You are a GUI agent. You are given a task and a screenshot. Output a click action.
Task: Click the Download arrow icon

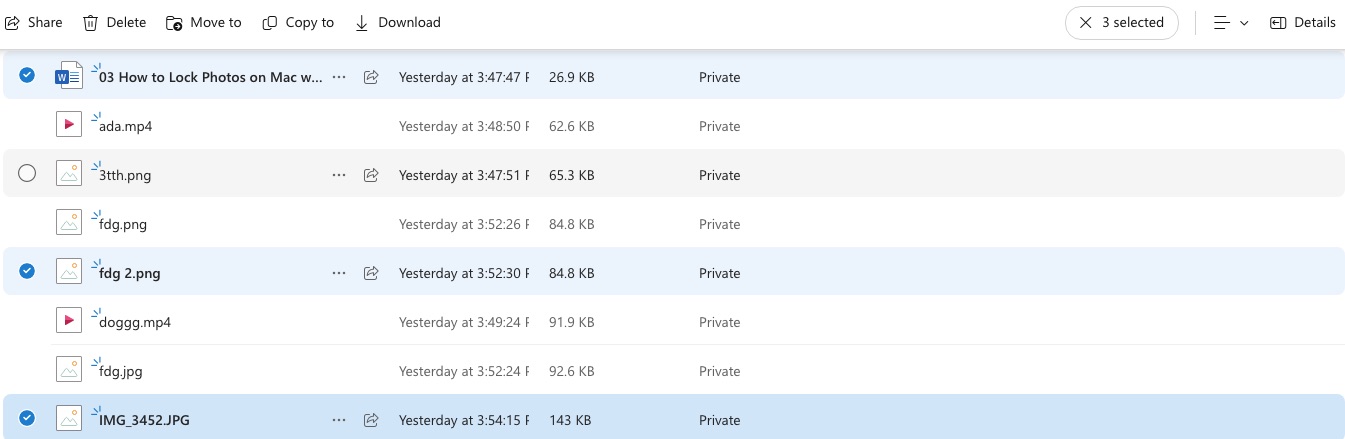(x=362, y=23)
